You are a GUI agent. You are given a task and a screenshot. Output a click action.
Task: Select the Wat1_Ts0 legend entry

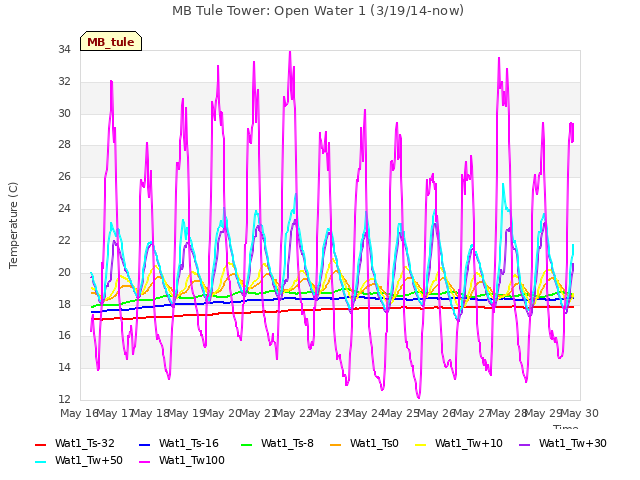tap(364, 443)
